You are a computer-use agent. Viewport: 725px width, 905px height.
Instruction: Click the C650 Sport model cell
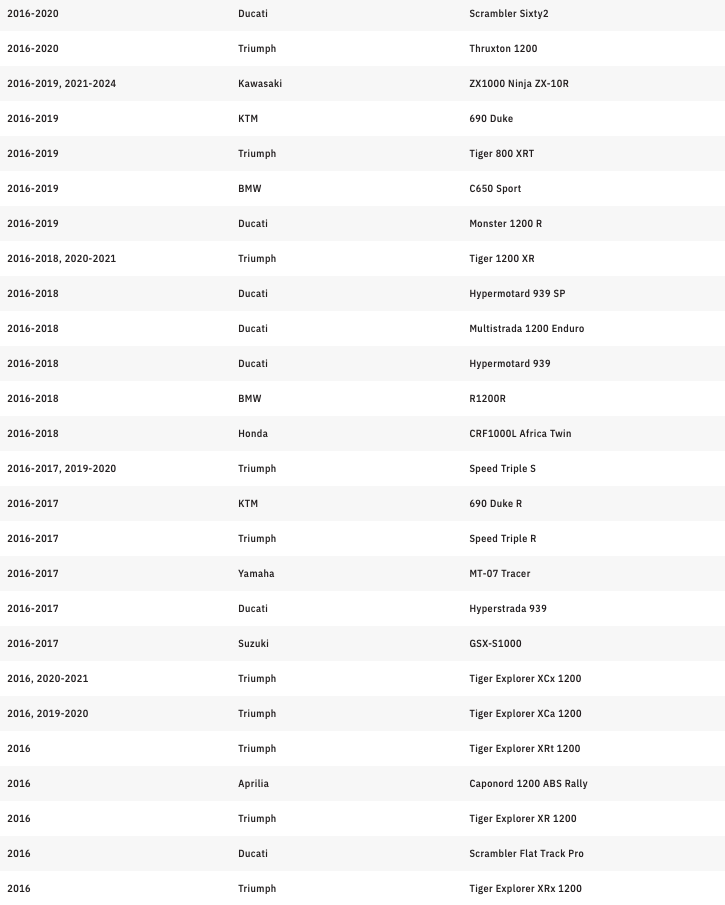495,189
